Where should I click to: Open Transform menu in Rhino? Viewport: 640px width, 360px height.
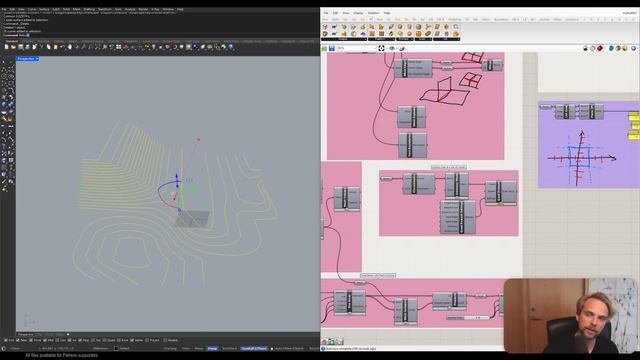point(104,9)
